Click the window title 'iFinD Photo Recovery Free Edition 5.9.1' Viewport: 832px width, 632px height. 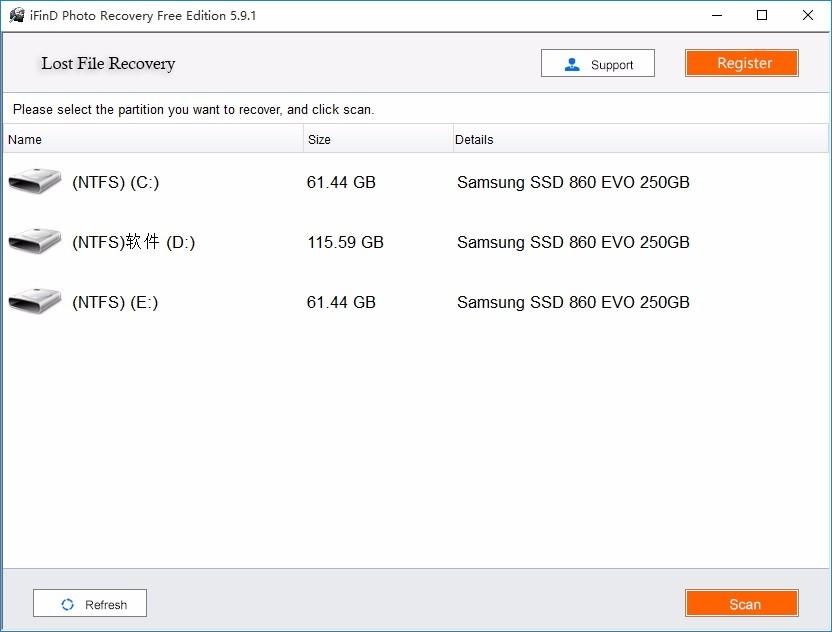(x=143, y=15)
